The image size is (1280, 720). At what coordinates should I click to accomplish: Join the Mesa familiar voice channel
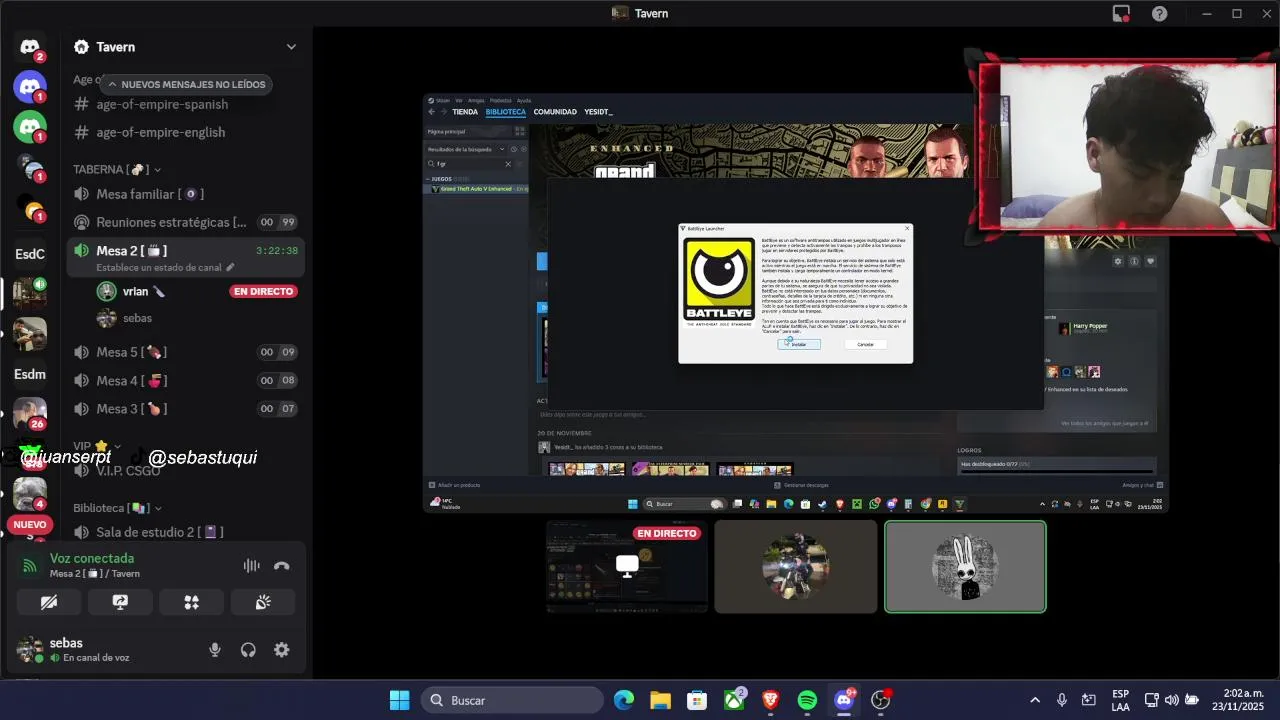tap(186, 194)
